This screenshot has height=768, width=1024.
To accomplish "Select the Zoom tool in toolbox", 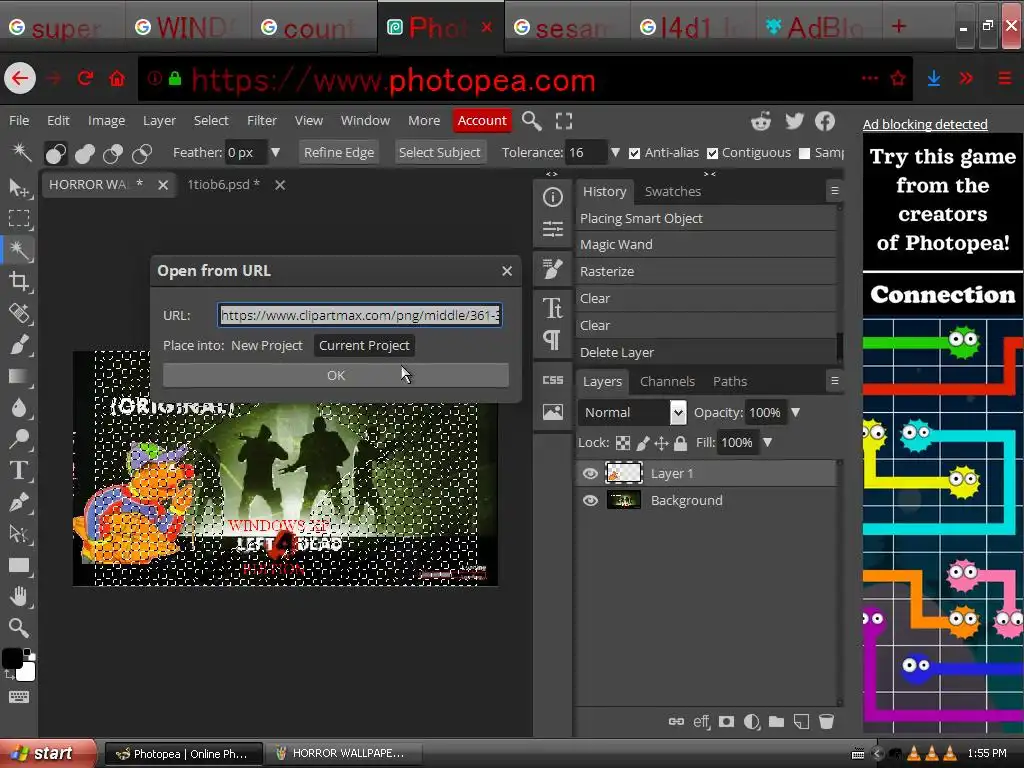I will 19,628.
